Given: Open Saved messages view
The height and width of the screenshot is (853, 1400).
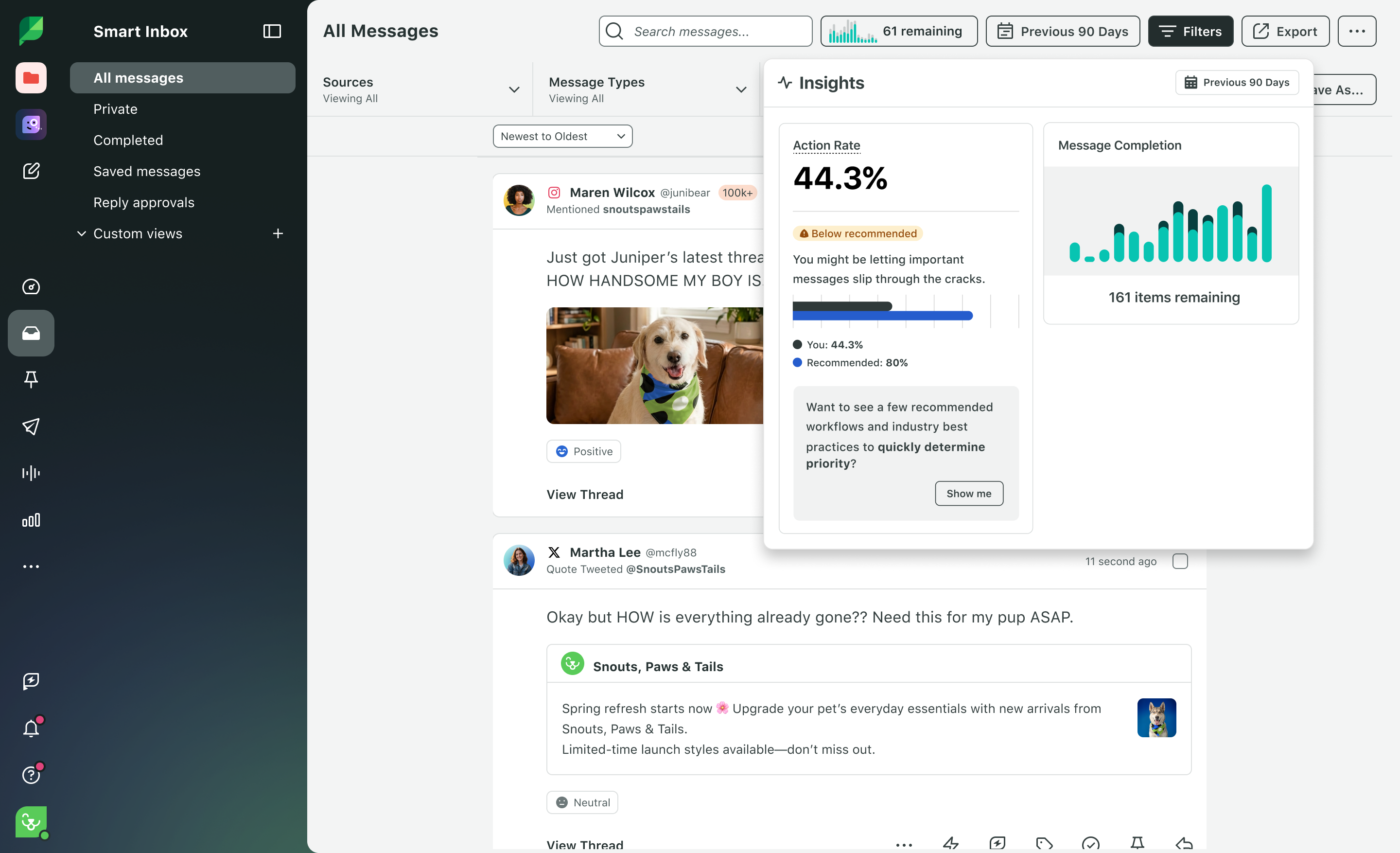Looking at the screenshot, I should [147, 172].
